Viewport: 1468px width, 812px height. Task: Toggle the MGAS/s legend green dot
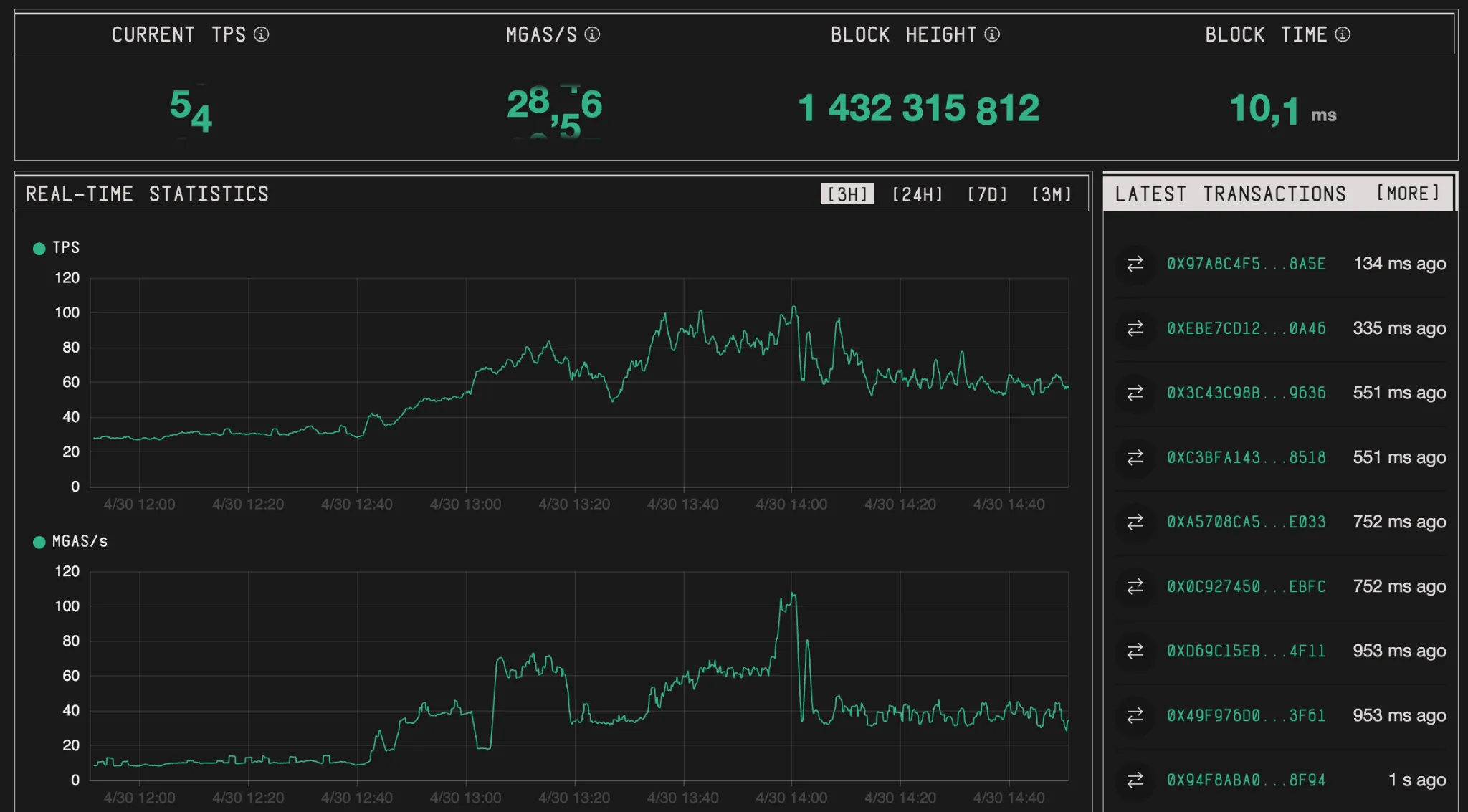pyautogui.click(x=39, y=543)
